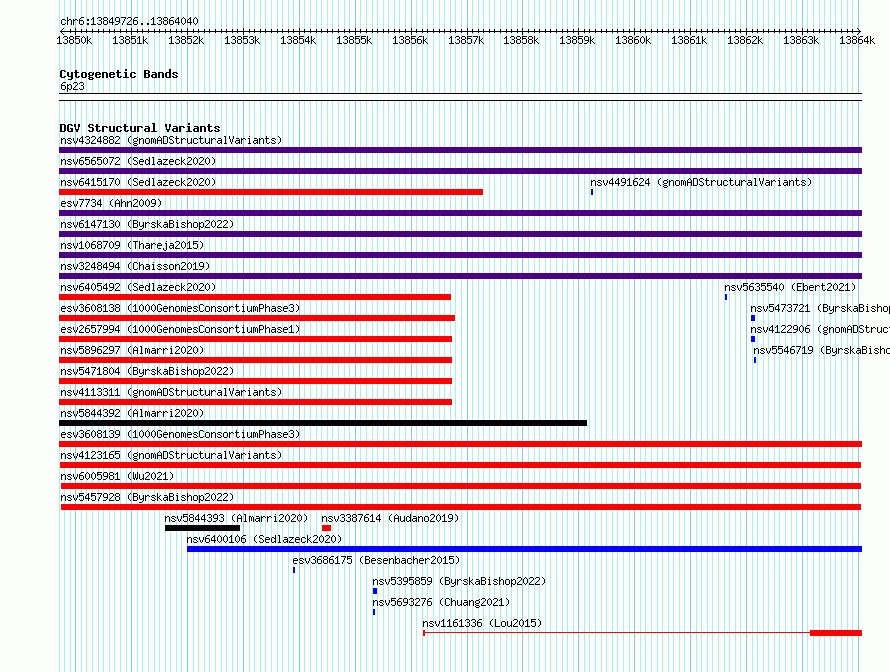The height and width of the screenshot is (672, 890).
Task: Open esv2657994 (1000GenomesConsortiumPhase1) label
Action: point(180,329)
